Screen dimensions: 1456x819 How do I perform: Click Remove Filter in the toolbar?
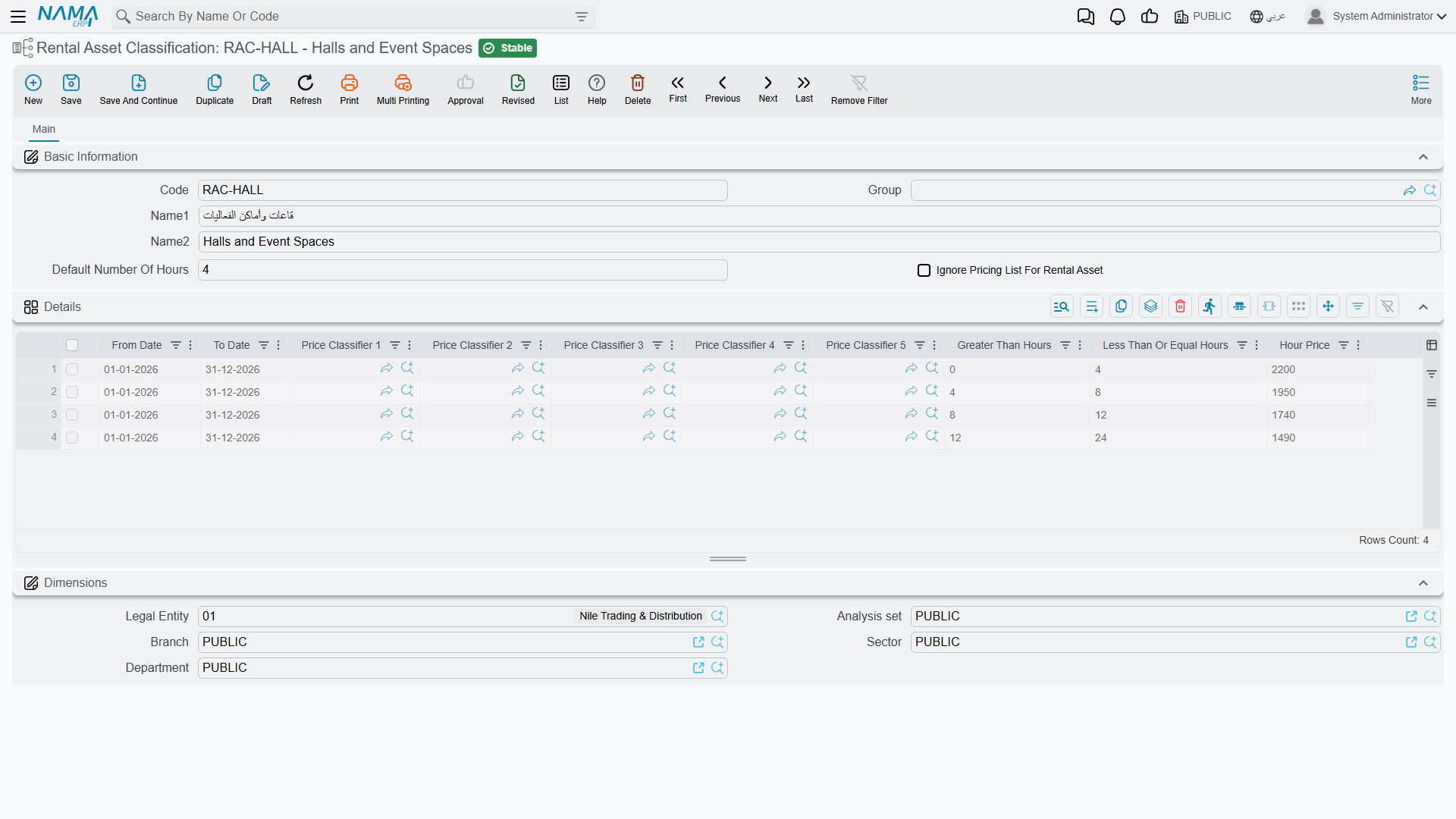[859, 89]
